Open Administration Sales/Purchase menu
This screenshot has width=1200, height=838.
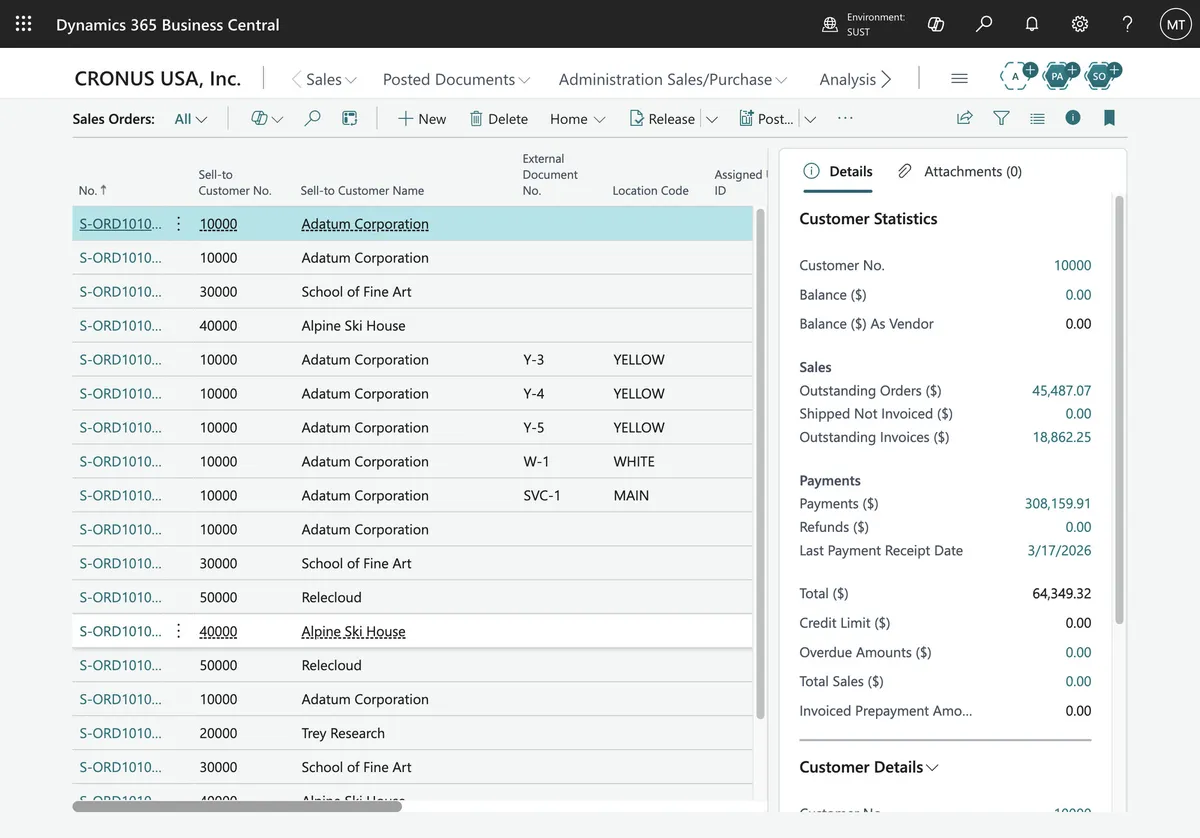coord(674,79)
